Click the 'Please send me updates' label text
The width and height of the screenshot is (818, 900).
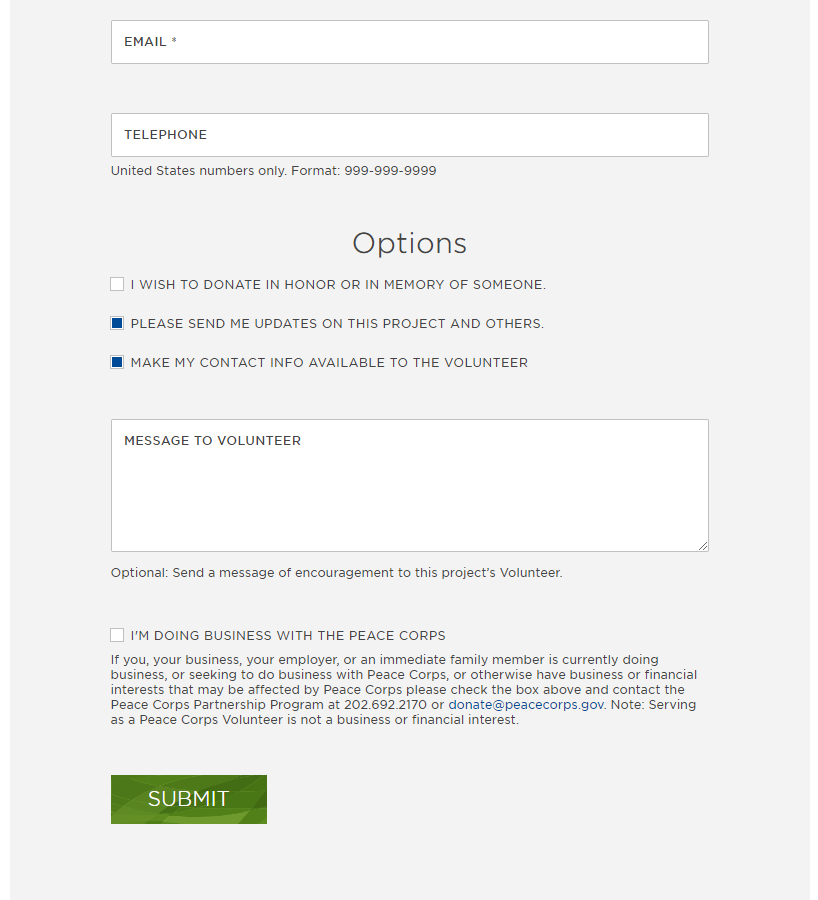(x=337, y=324)
